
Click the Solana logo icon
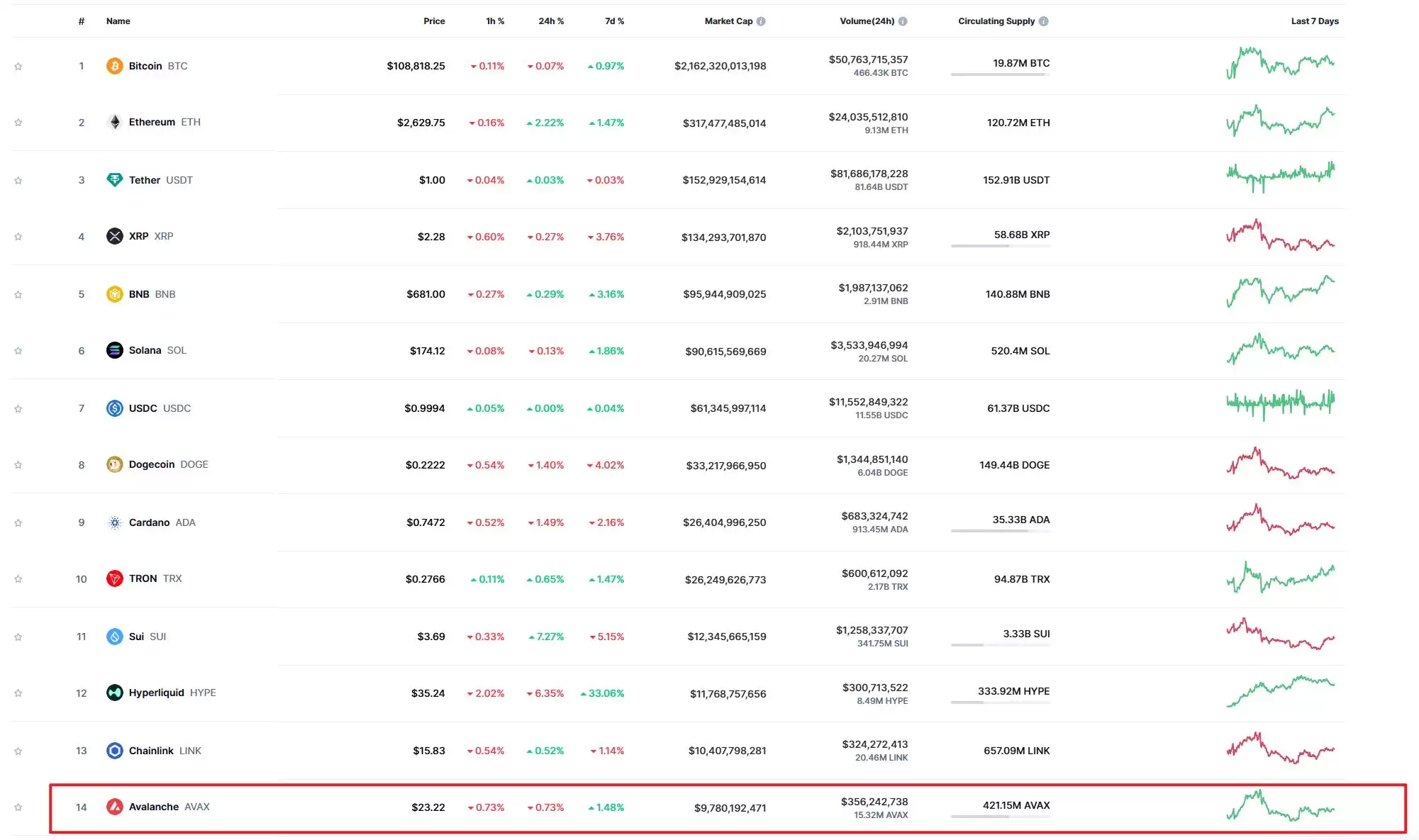click(x=114, y=350)
